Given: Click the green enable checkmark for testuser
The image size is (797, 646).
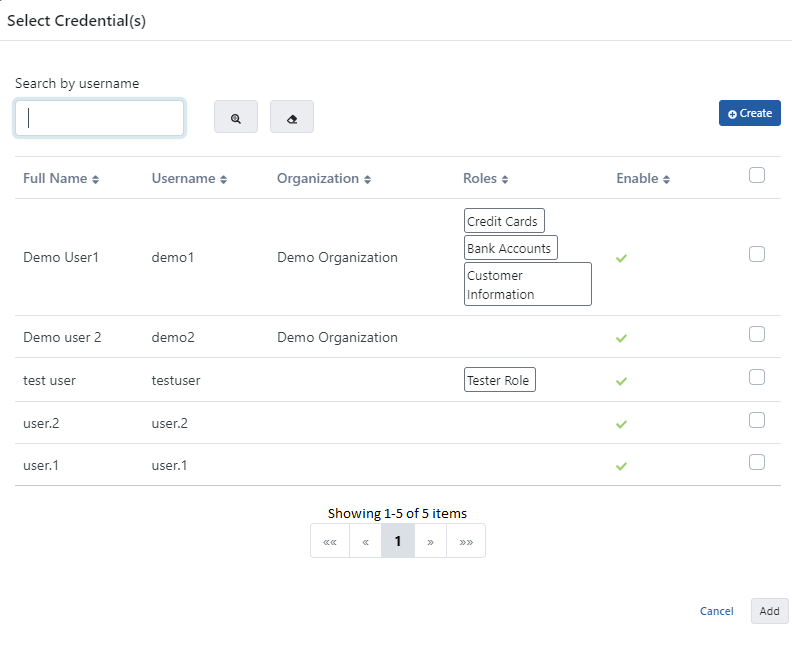Looking at the screenshot, I should [621, 381].
